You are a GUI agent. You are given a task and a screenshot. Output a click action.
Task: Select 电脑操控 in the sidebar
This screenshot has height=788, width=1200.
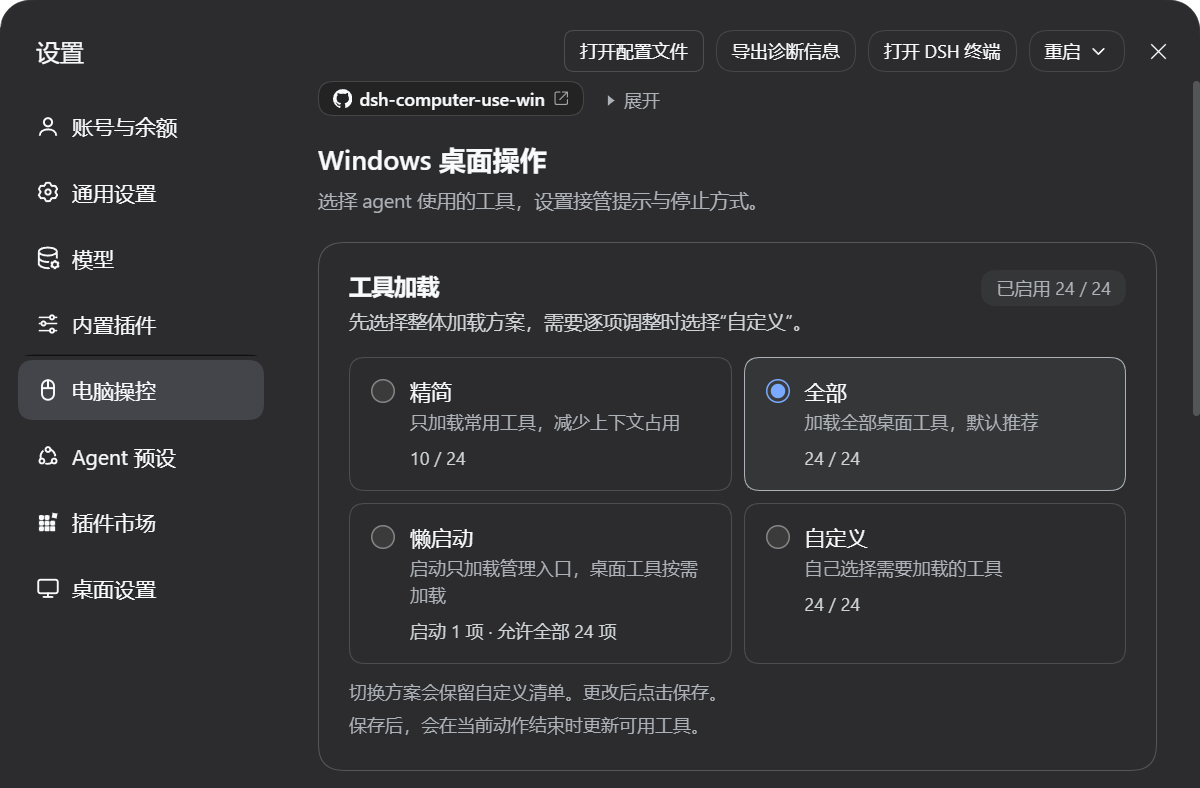[x=141, y=390]
